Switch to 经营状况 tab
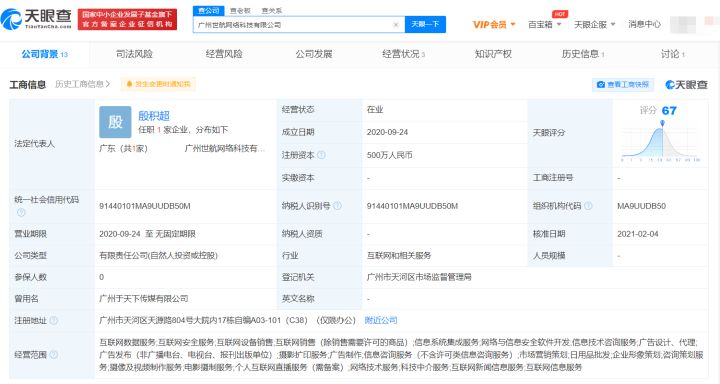 pyautogui.click(x=403, y=54)
